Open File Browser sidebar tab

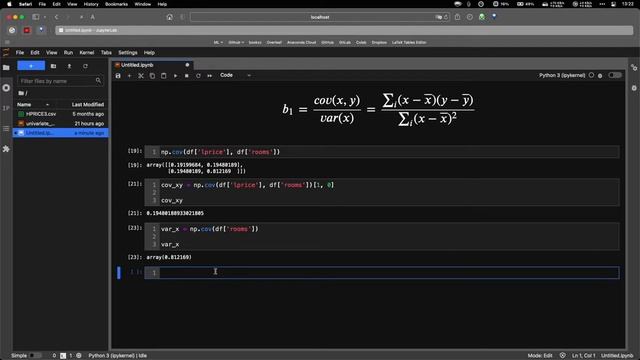coord(6,67)
